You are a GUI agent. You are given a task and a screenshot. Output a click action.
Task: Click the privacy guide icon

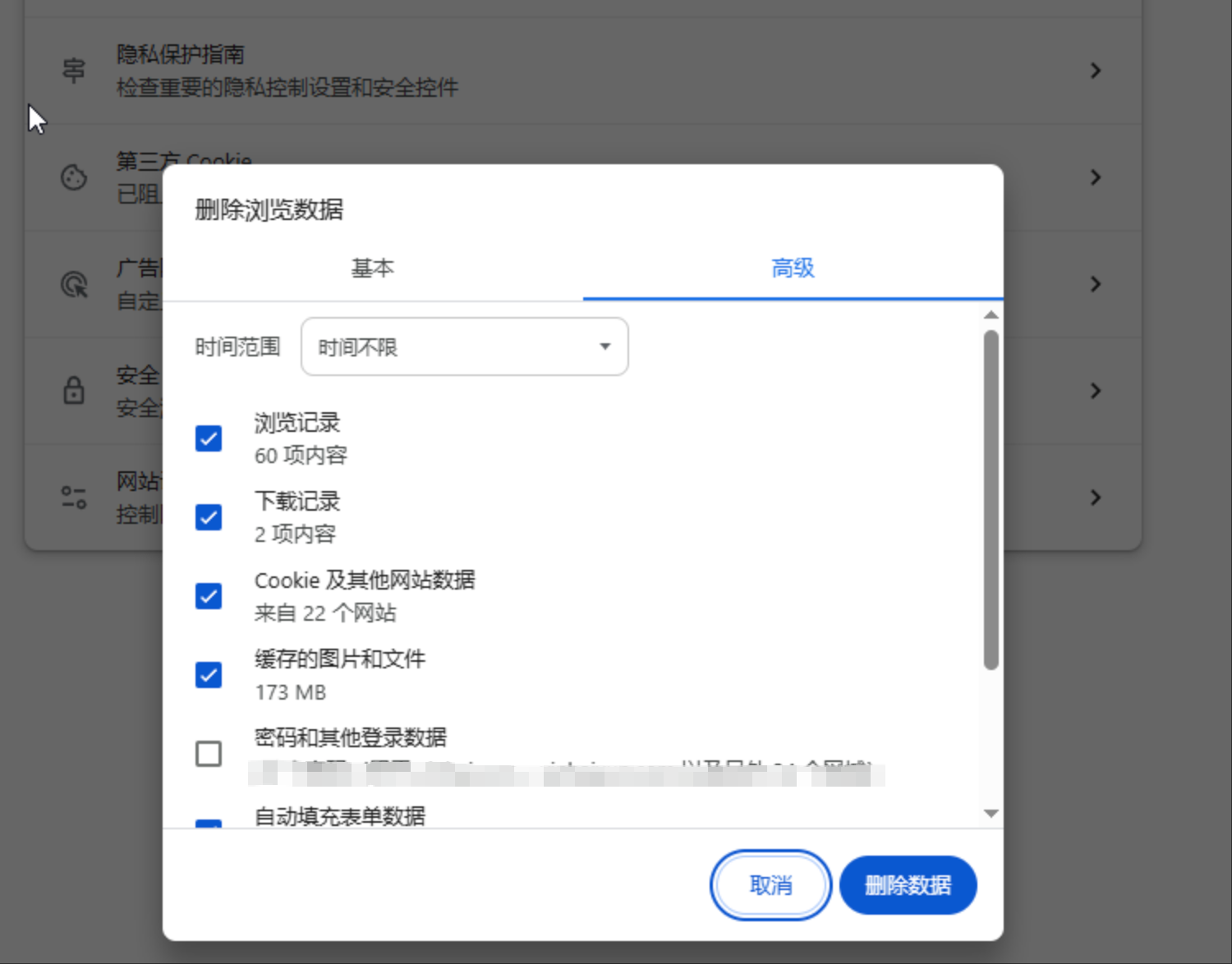74,71
